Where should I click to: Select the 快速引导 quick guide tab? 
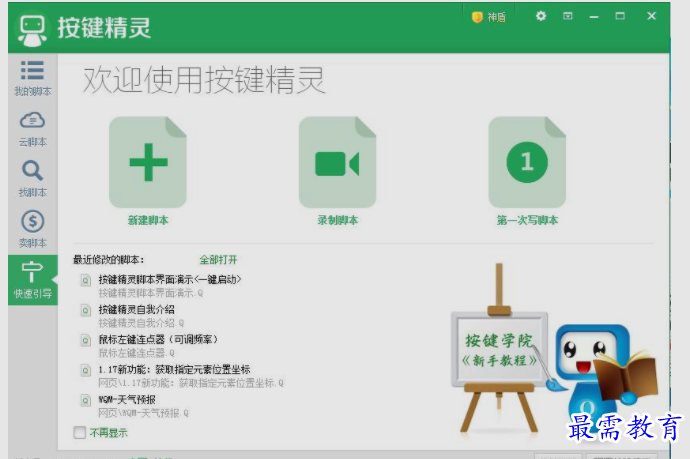(33, 280)
